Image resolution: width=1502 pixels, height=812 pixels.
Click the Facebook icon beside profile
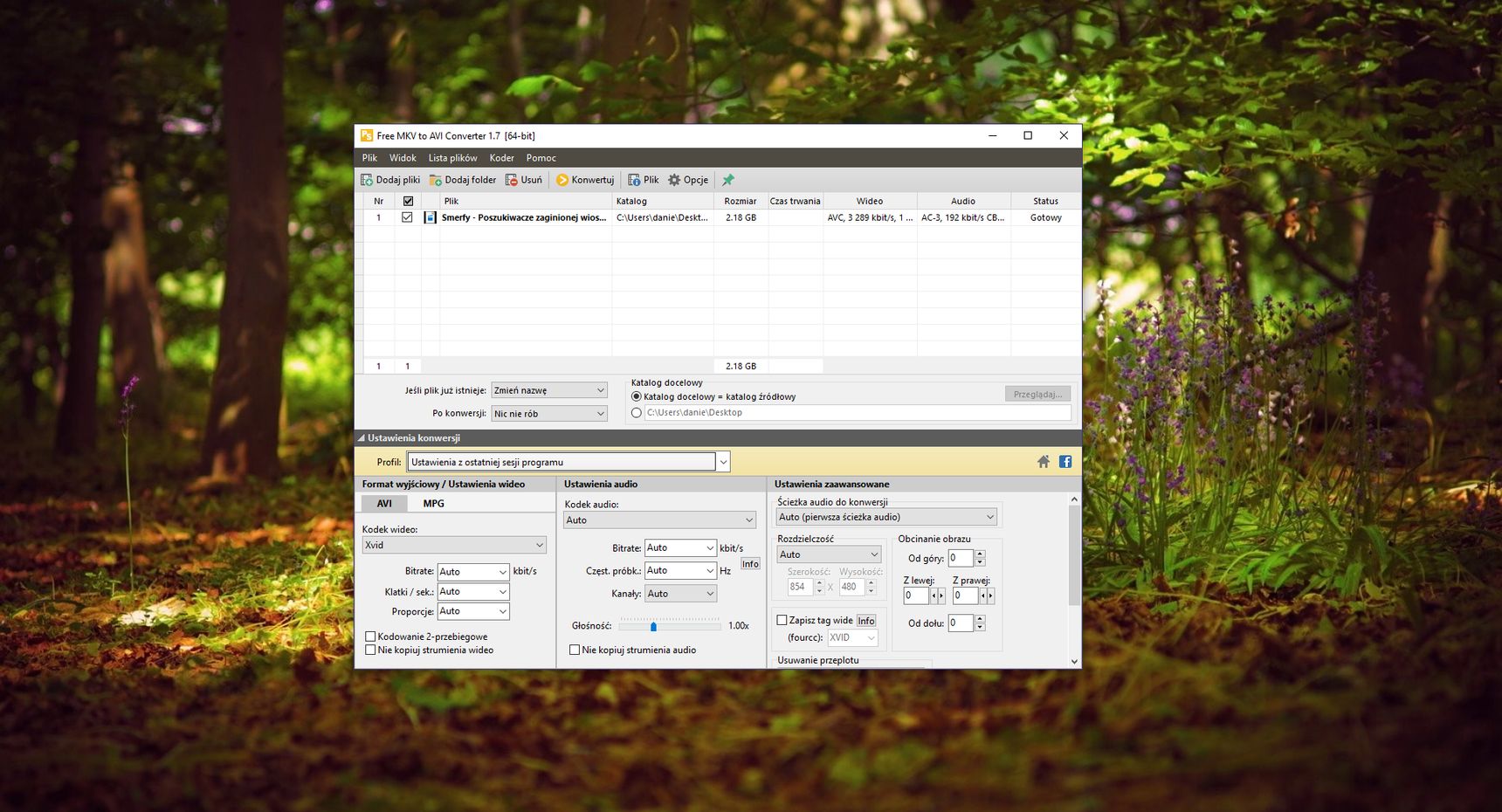pos(1065,462)
